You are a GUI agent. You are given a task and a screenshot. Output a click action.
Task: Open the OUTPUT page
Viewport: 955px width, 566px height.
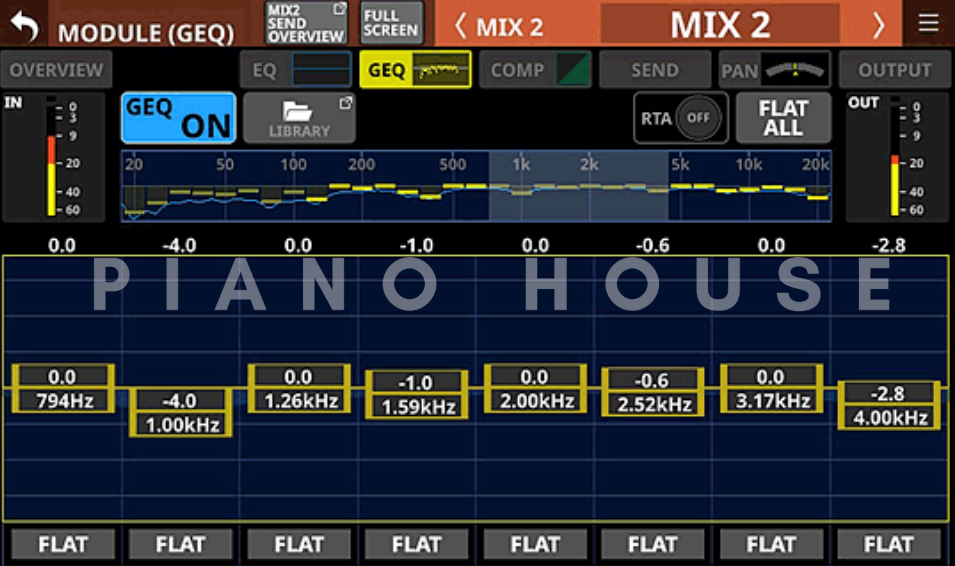[894, 70]
